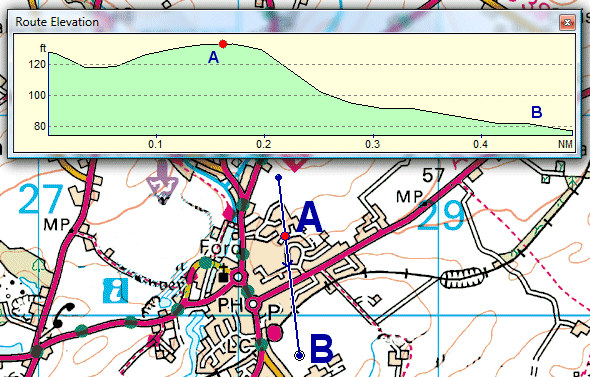
Task: Click route start point north of A
Action: coord(278,177)
